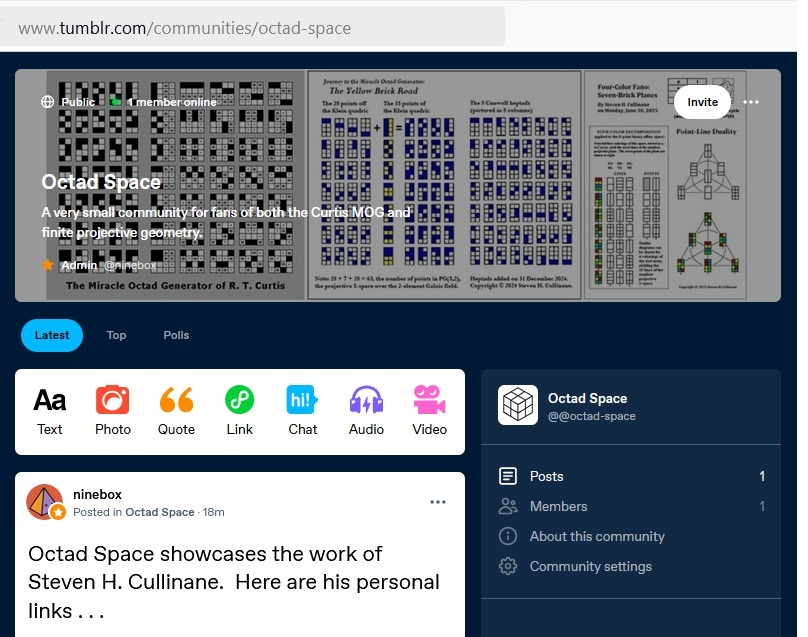
Task: Create a new Text post
Action: [49, 411]
